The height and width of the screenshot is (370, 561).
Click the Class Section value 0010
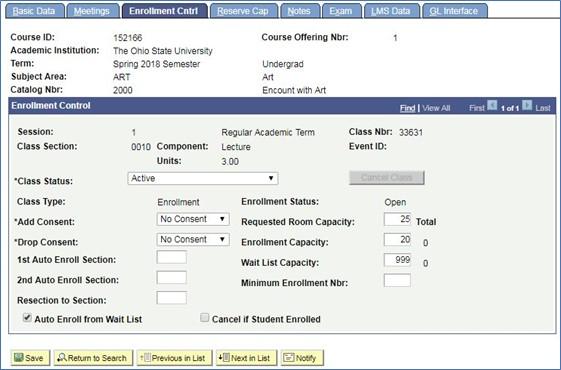(141, 147)
